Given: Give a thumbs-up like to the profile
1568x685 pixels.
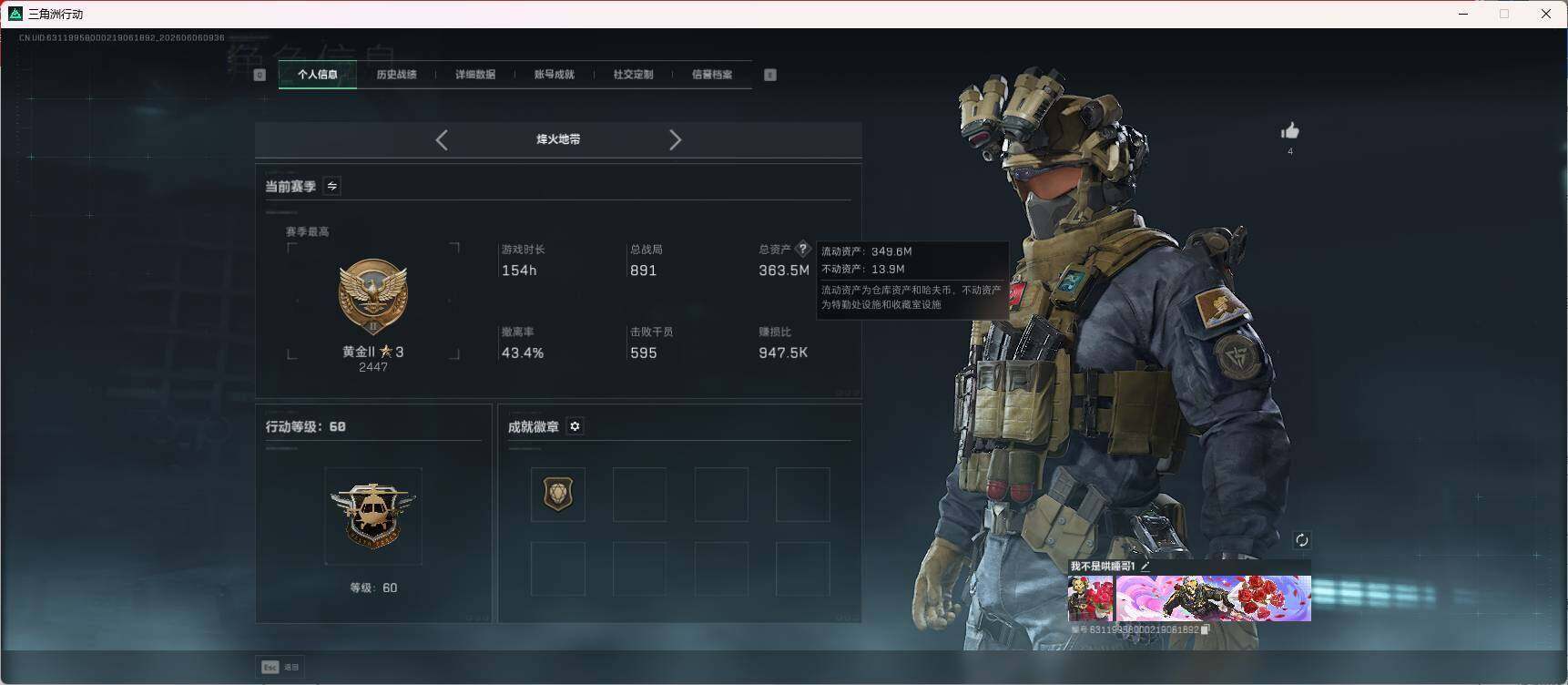Looking at the screenshot, I should tap(1289, 131).
